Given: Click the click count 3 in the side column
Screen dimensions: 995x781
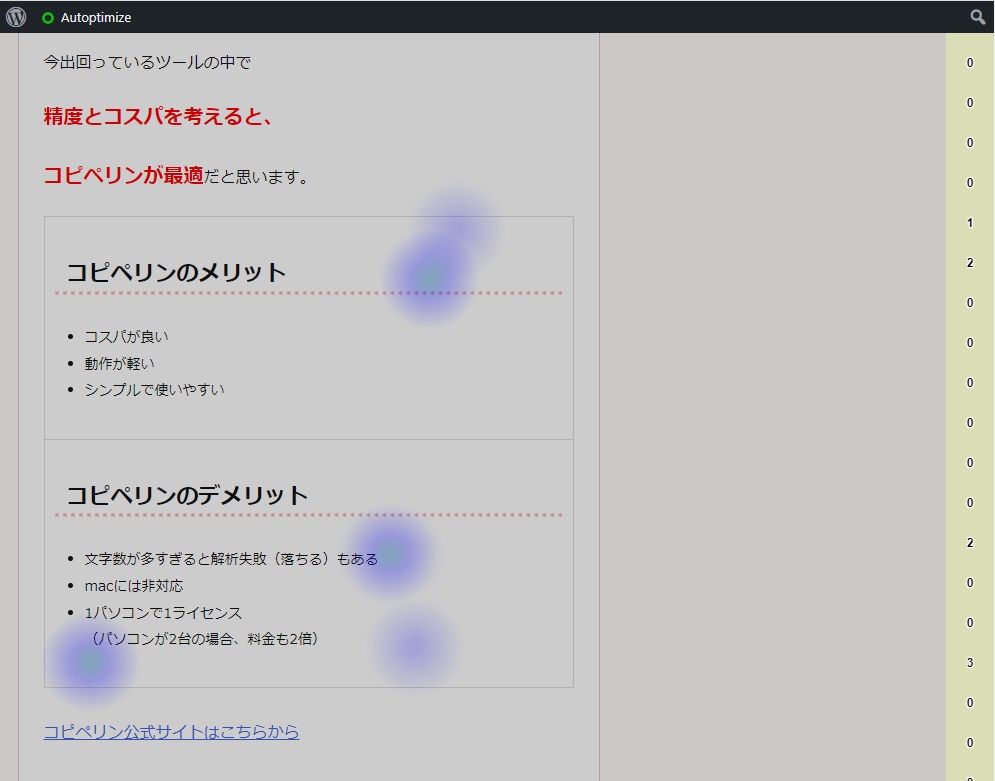Looking at the screenshot, I should point(970,662).
